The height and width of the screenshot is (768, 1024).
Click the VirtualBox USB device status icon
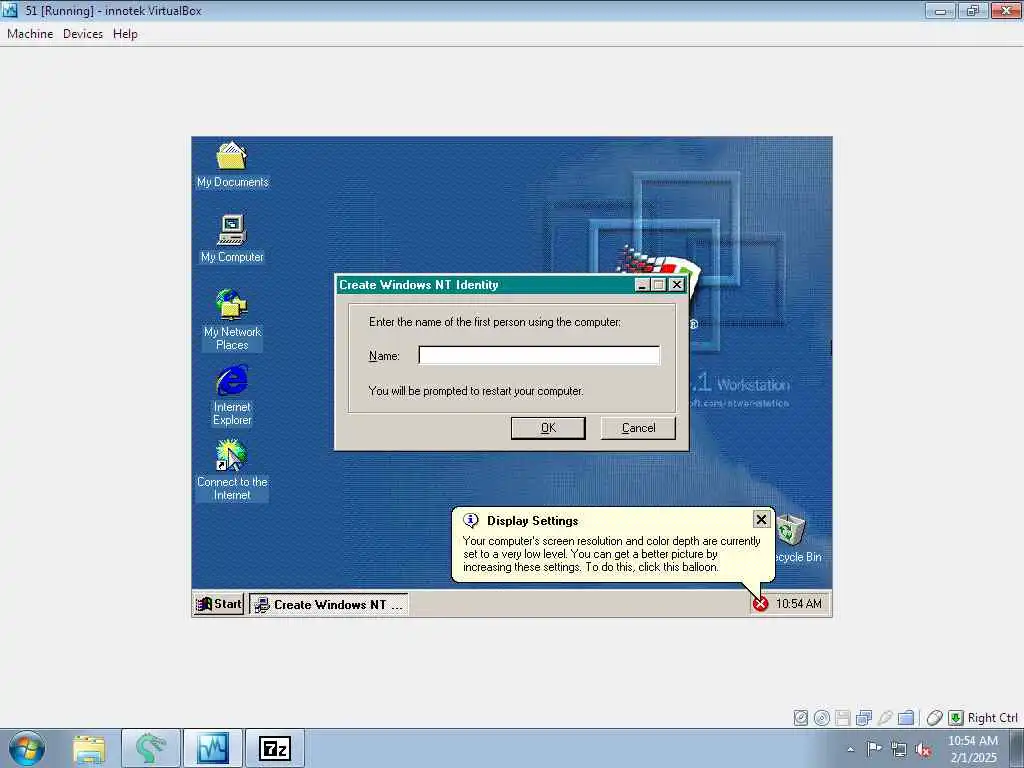885,718
